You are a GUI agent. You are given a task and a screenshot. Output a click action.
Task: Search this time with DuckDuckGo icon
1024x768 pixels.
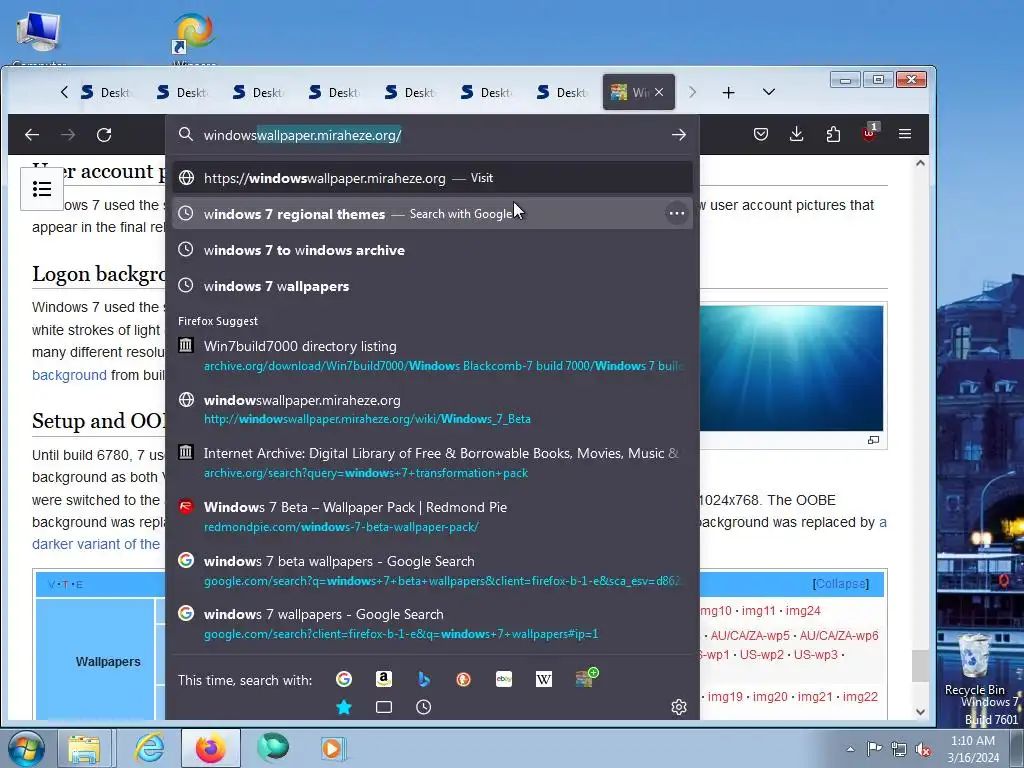click(463, 679)
